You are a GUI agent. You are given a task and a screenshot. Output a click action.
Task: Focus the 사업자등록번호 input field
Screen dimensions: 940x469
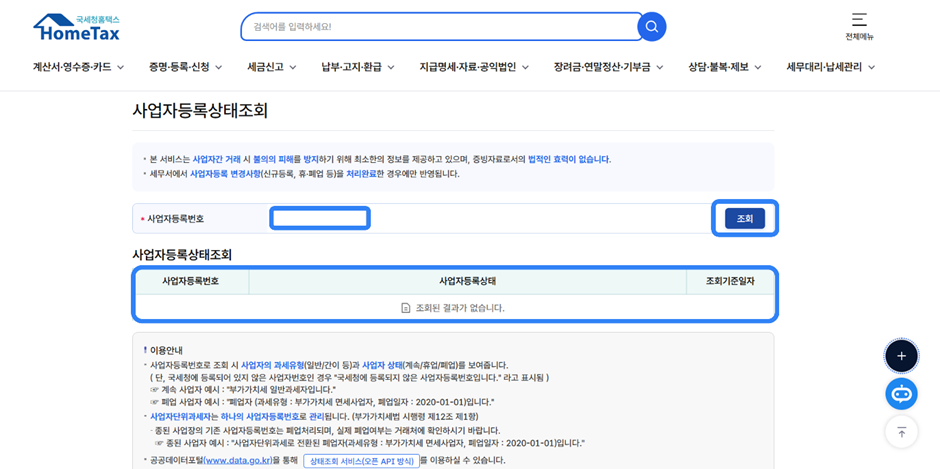pyautogui.click(x=320, y=218)
